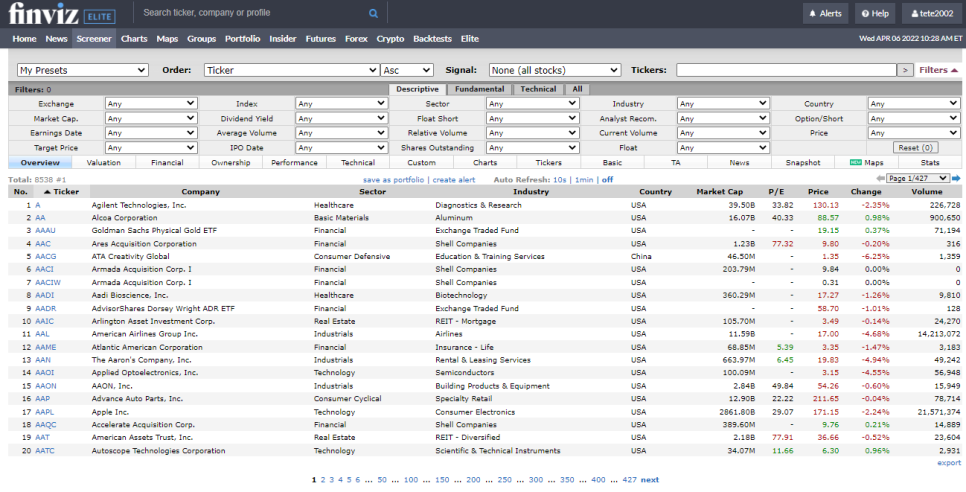Image resolution: width=966 pixels, height=492 pixels.
Task: Click the Tickers input field
Action: tap(786, 70)
